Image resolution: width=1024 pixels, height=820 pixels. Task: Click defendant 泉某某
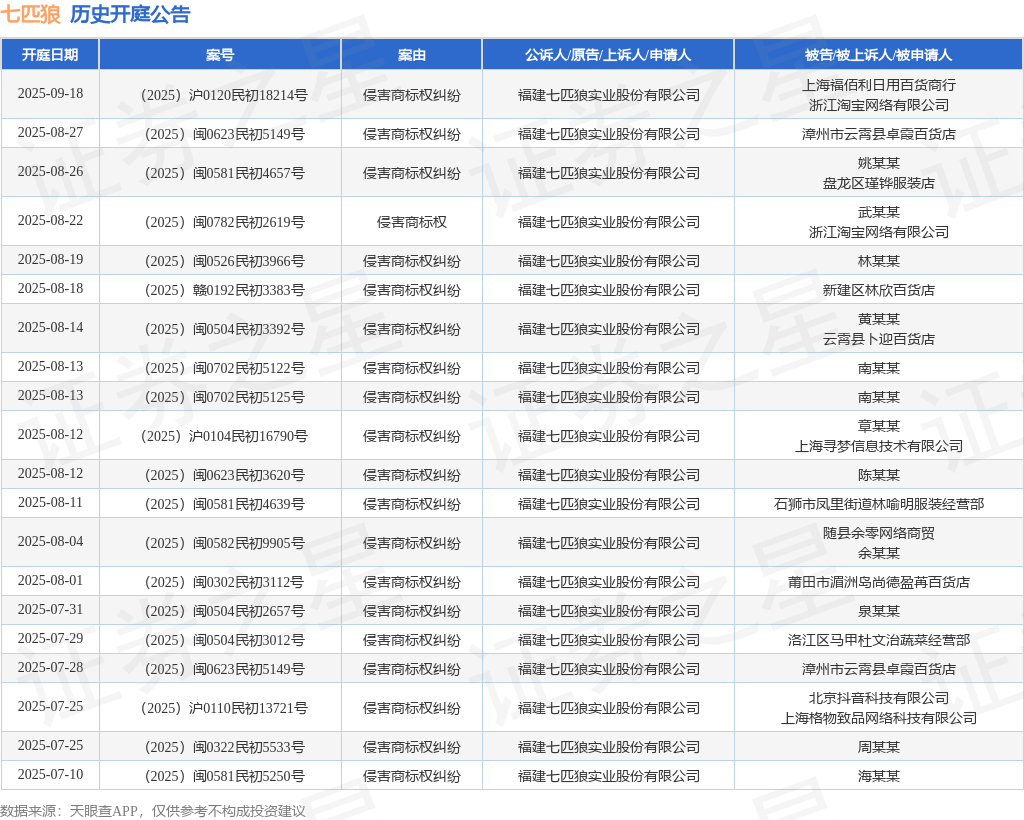[x=879, y=611]
